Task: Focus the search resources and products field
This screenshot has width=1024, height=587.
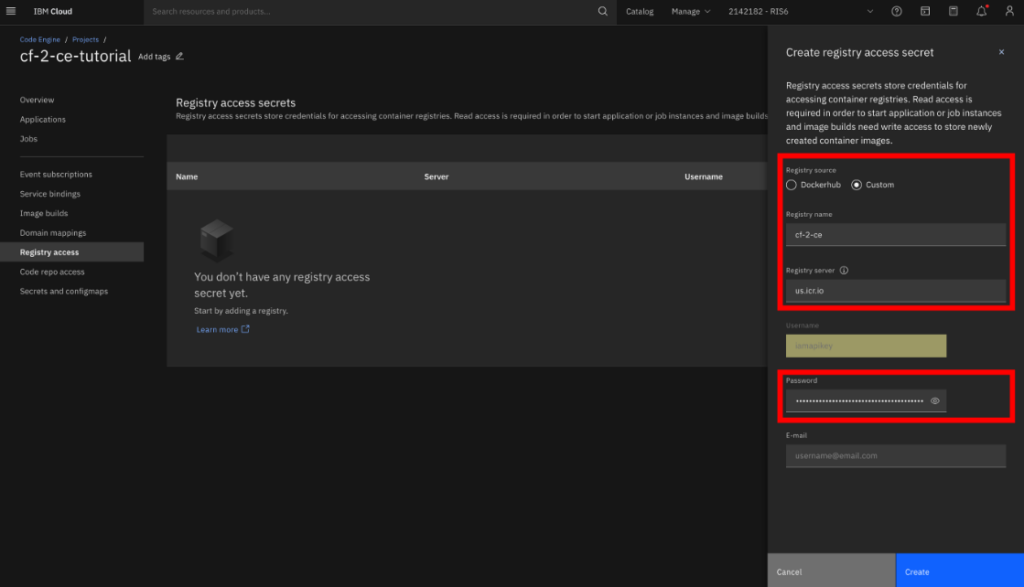Action: pos(372,11)
